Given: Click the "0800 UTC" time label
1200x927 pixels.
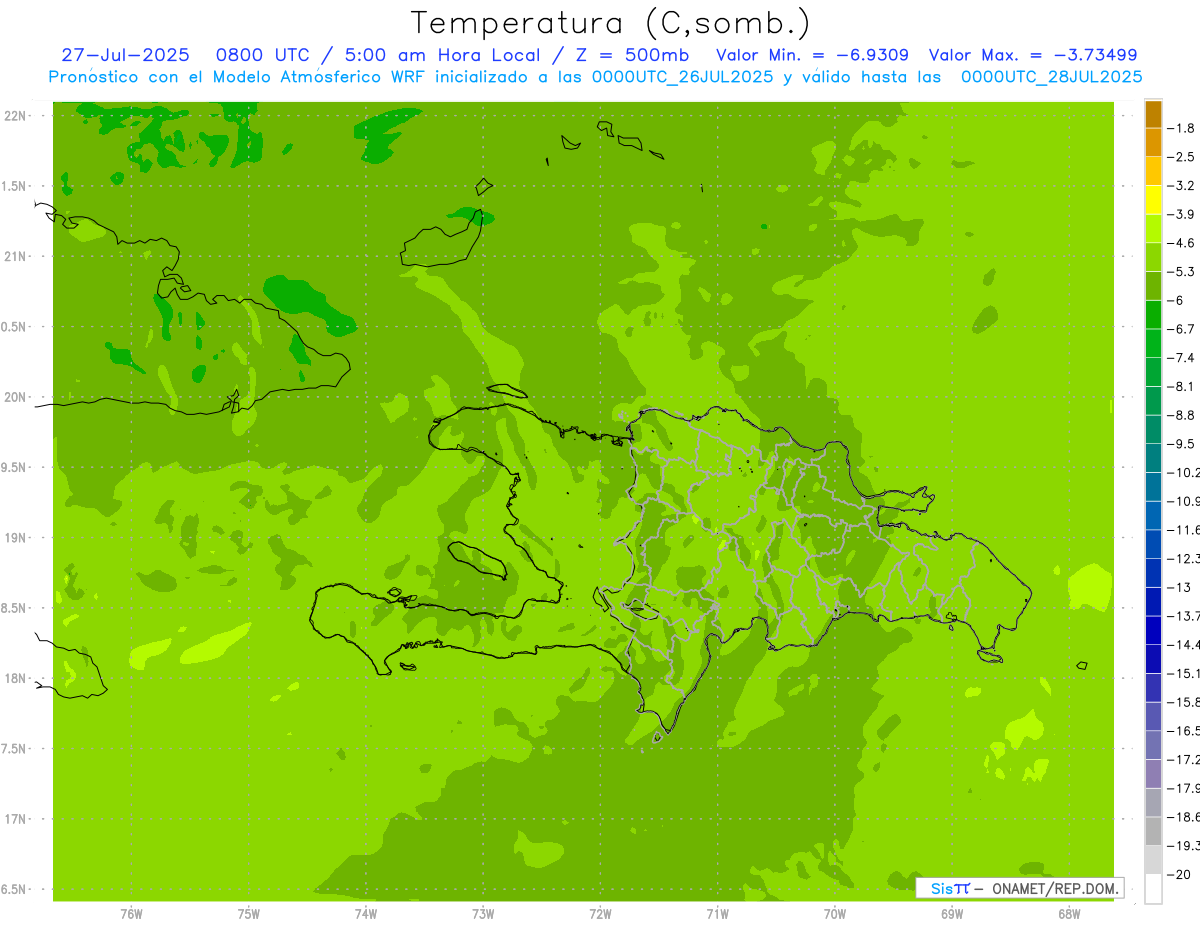Looking at the screenshot, I should (x=264, y=55).
